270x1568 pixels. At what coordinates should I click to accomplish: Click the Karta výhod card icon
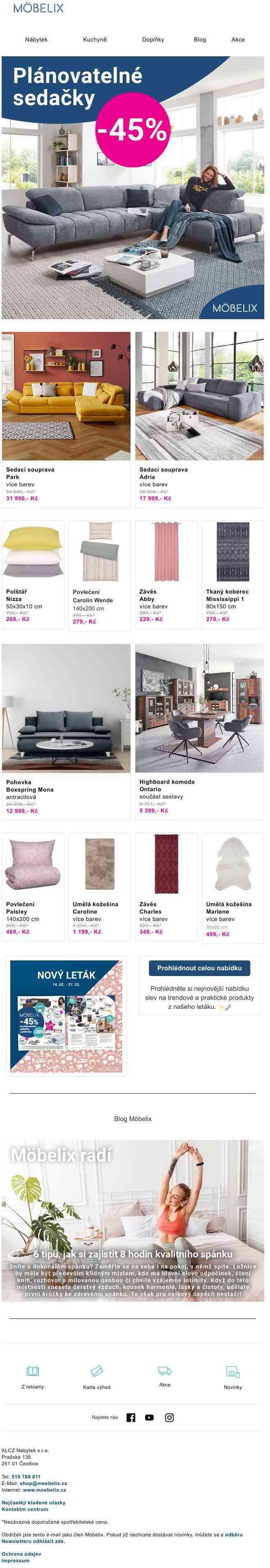pyautogui.click(x=97, y=1370)
